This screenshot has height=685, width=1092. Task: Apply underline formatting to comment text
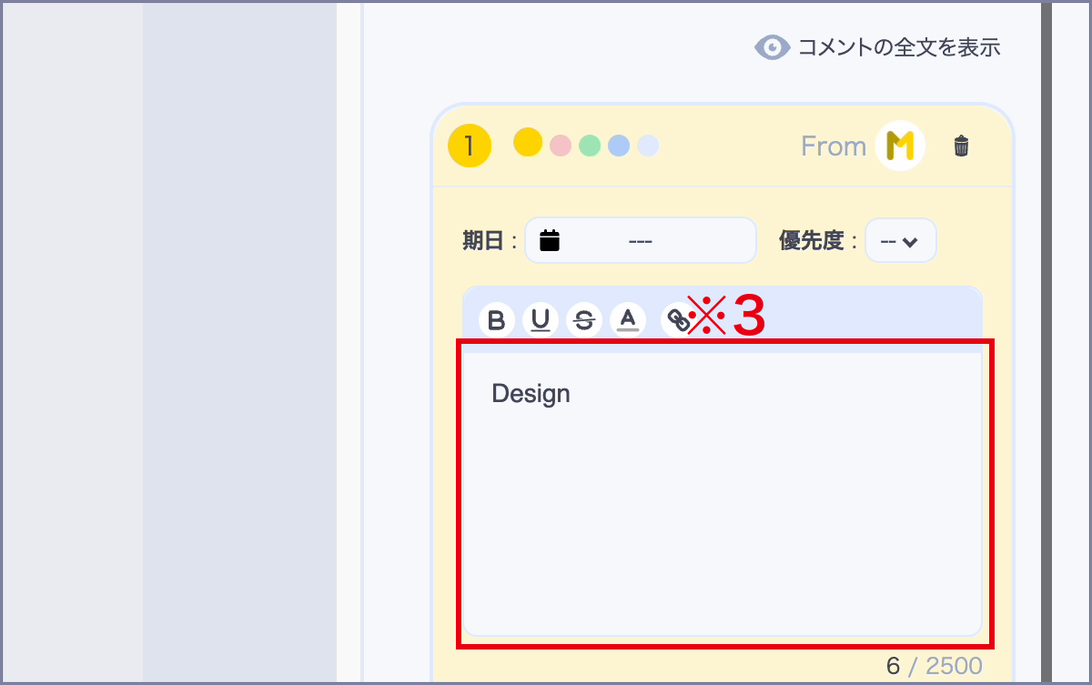pyautogui.click(x=540, y=320)
